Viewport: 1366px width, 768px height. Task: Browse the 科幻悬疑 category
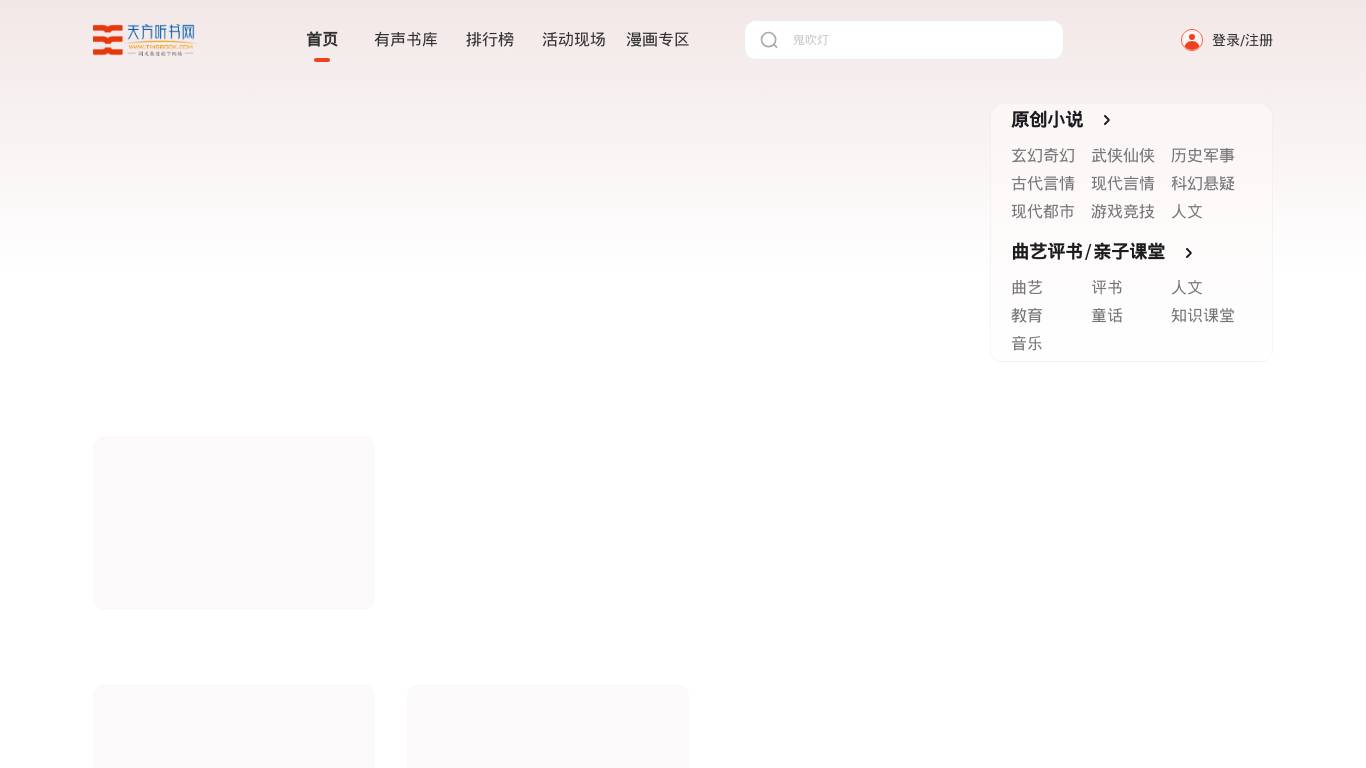[1203, 184]
